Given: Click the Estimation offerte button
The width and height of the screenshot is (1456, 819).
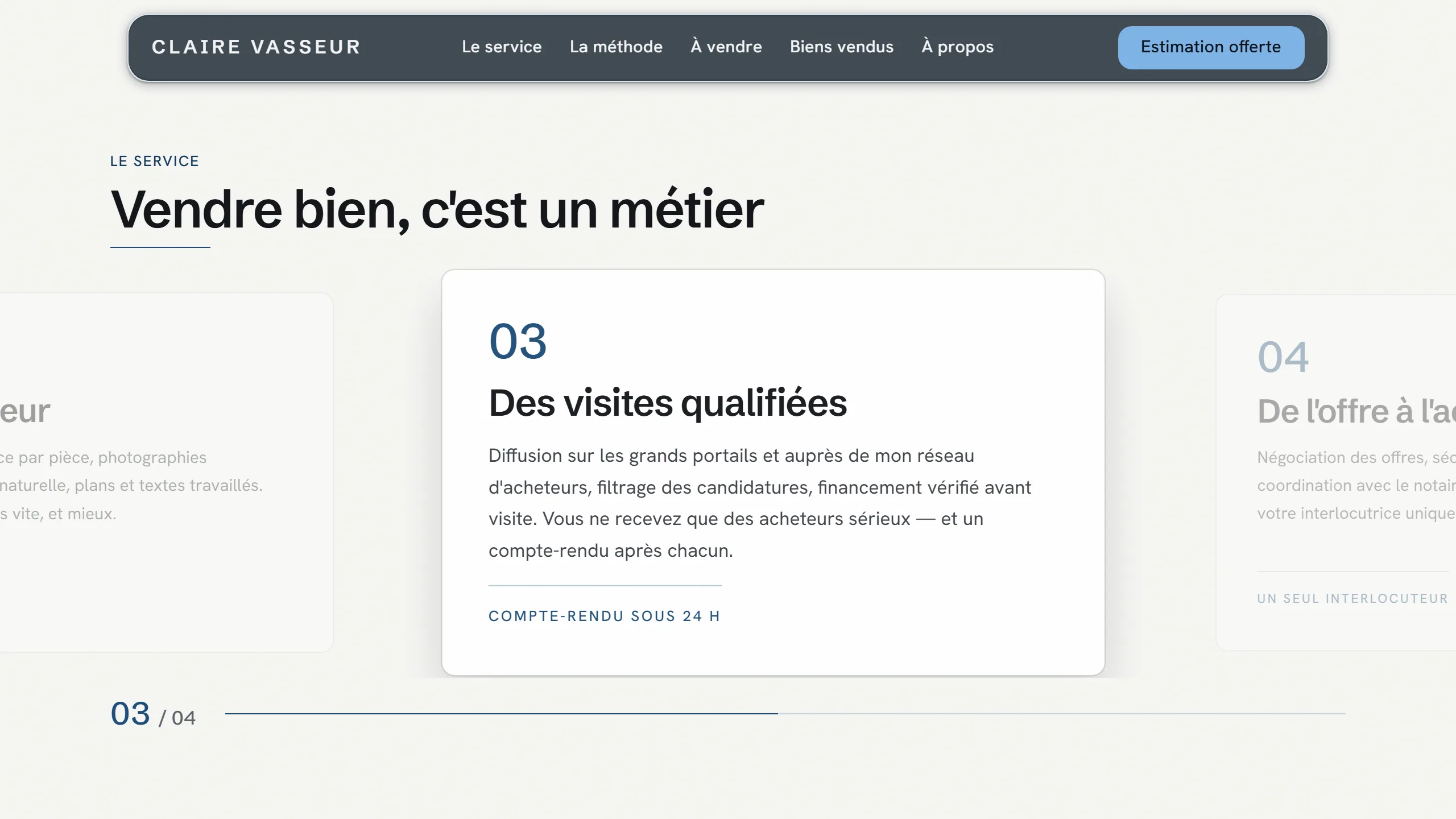Looking at the screenshot, I should [1211, 47].
